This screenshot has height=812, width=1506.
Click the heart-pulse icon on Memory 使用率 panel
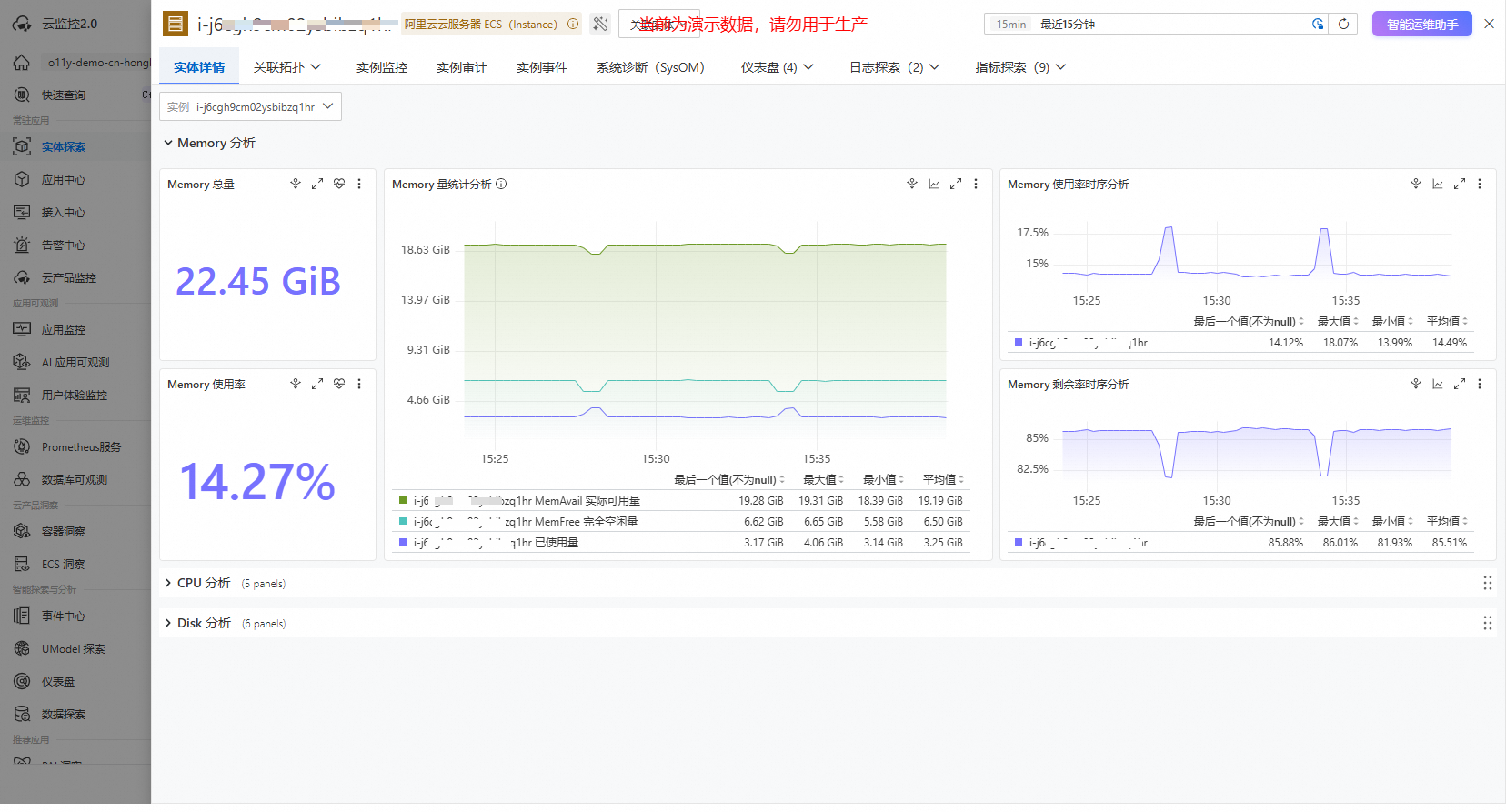point(339,385)
